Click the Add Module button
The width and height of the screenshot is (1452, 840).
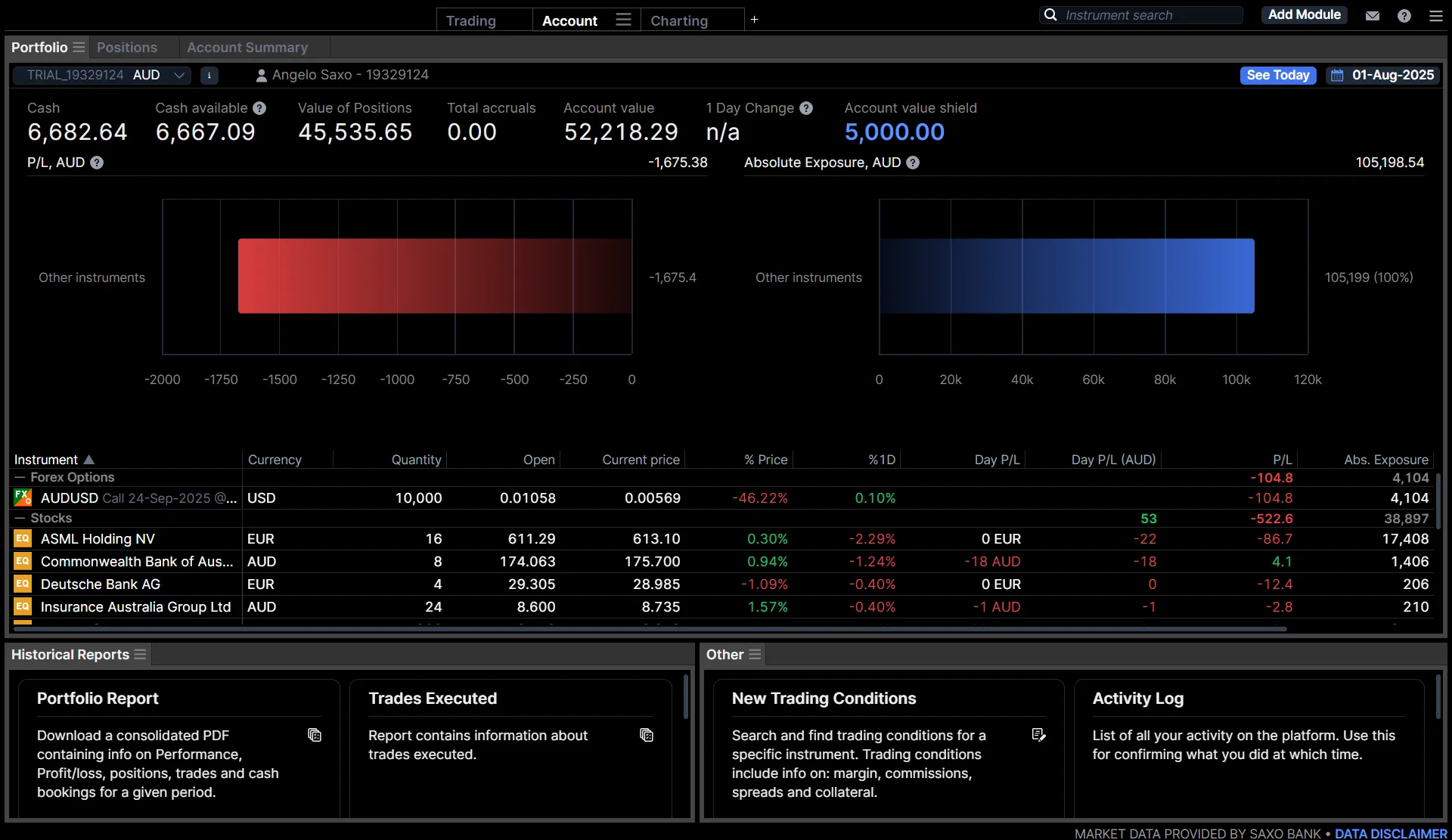1304,14
